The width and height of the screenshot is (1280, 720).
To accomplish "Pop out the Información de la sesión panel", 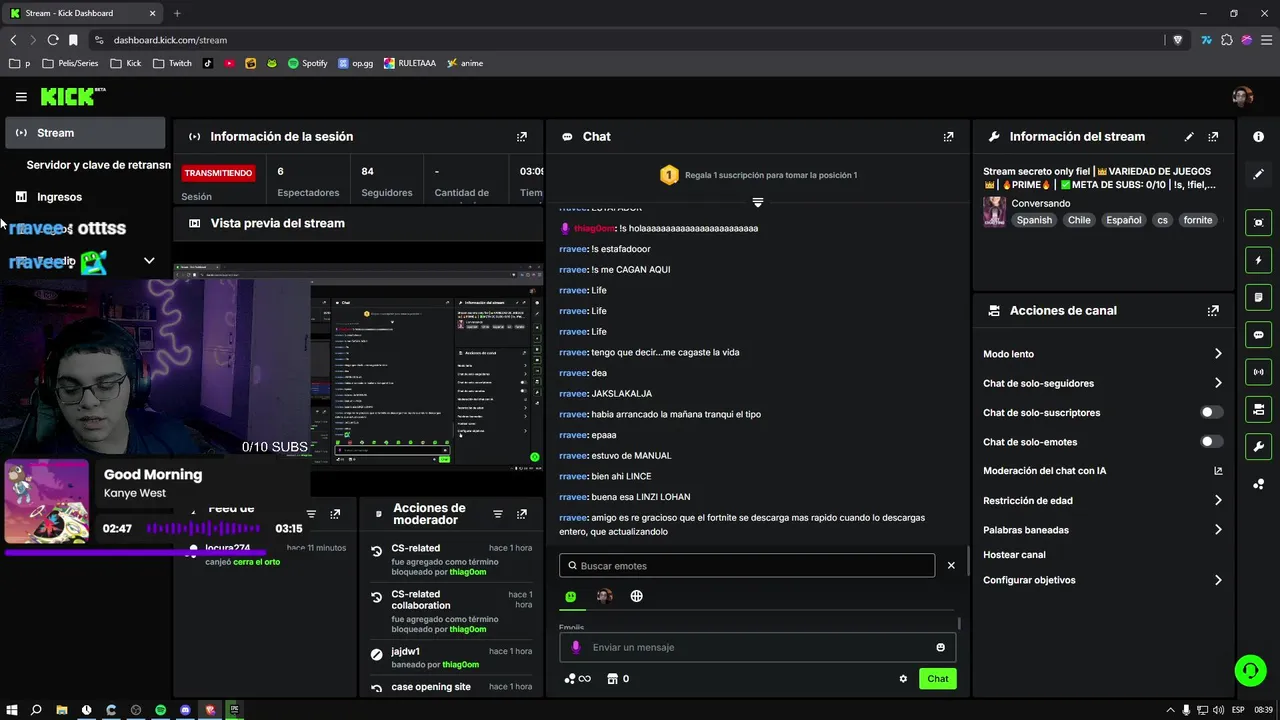I will tap(521, 137).
